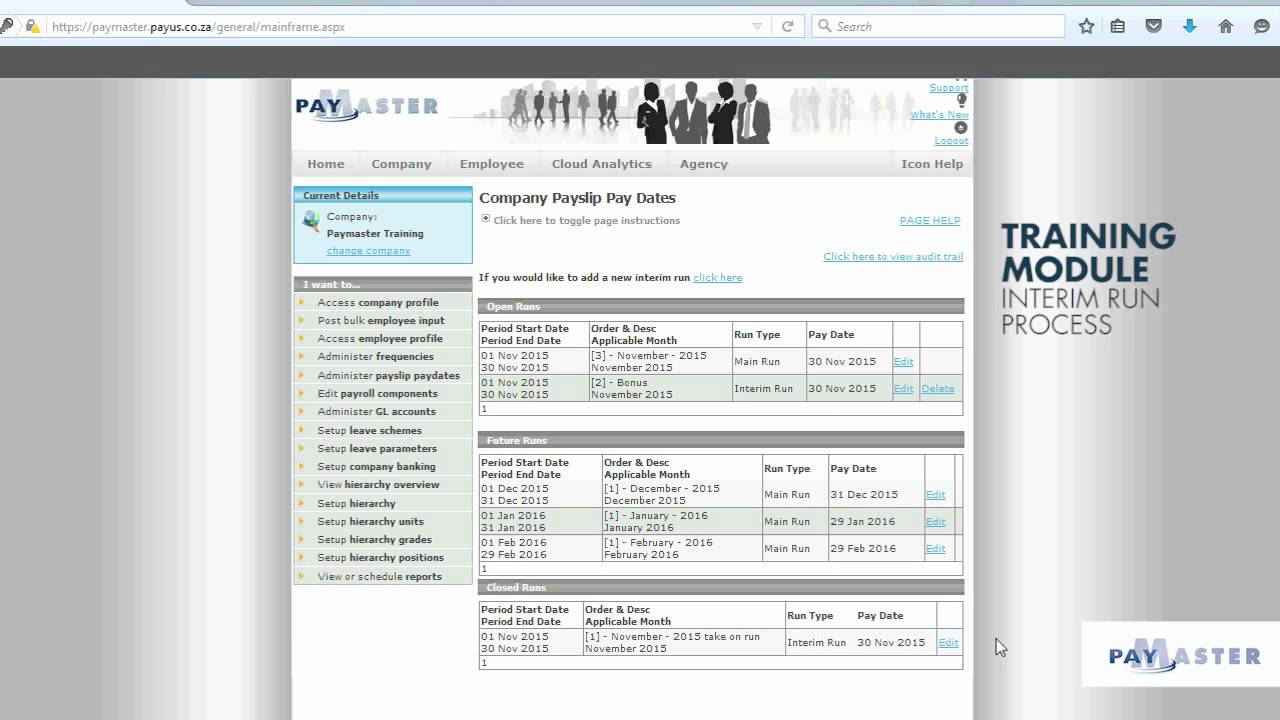This screenshot has width=1280, height=720.
Task: Click here to view audit trail link
Action: [893, 257]
